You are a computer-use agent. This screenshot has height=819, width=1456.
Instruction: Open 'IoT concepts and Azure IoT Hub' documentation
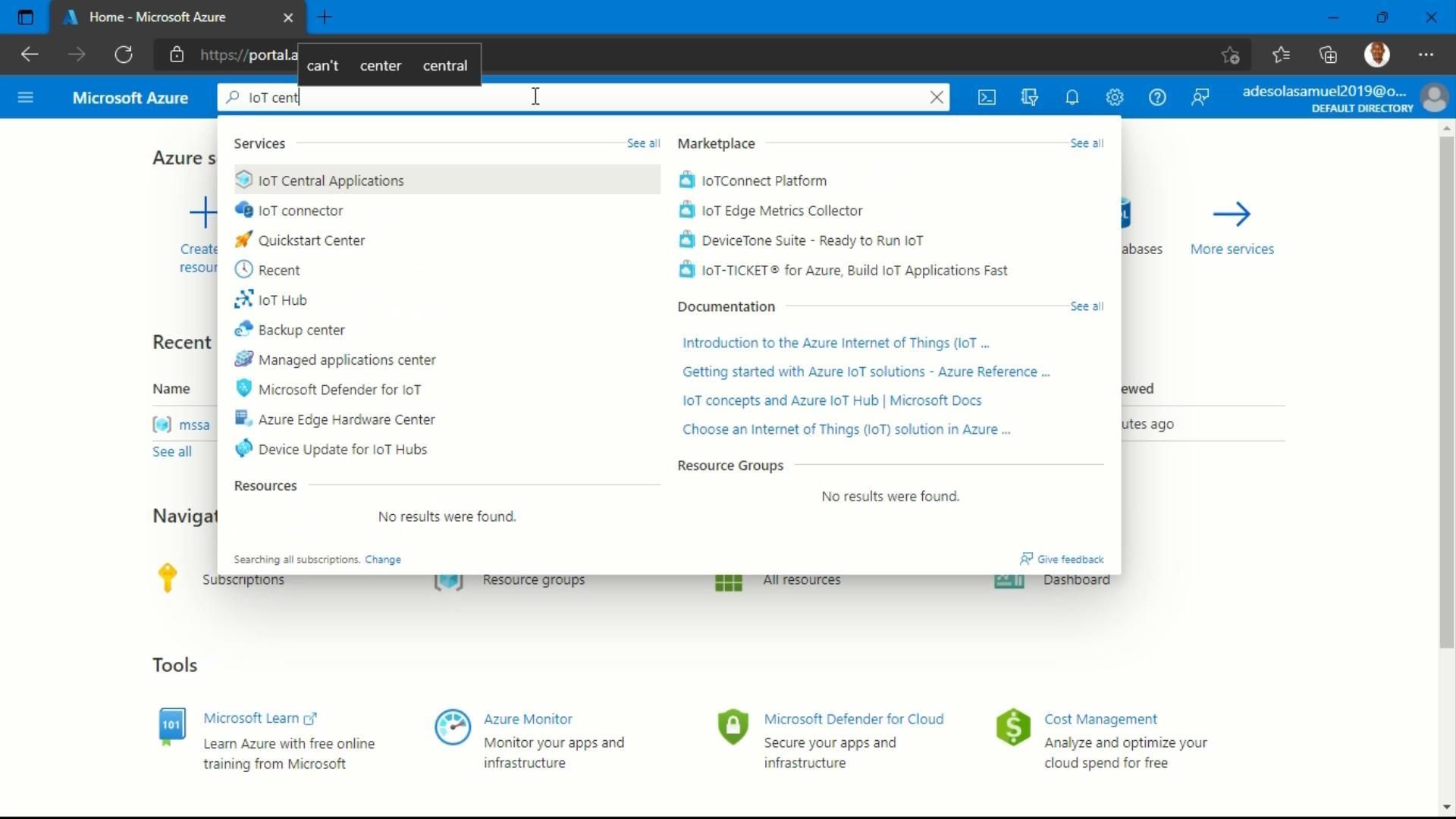tap(832, 400)
